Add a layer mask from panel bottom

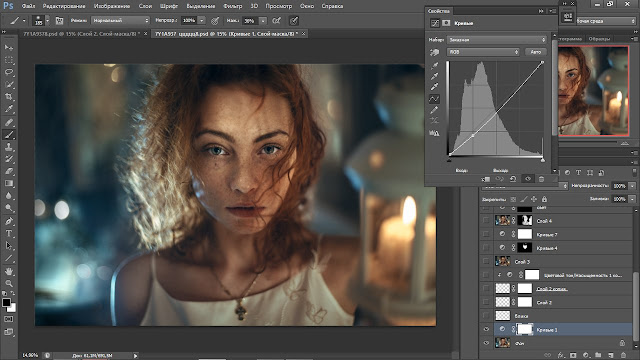(573, 356)
